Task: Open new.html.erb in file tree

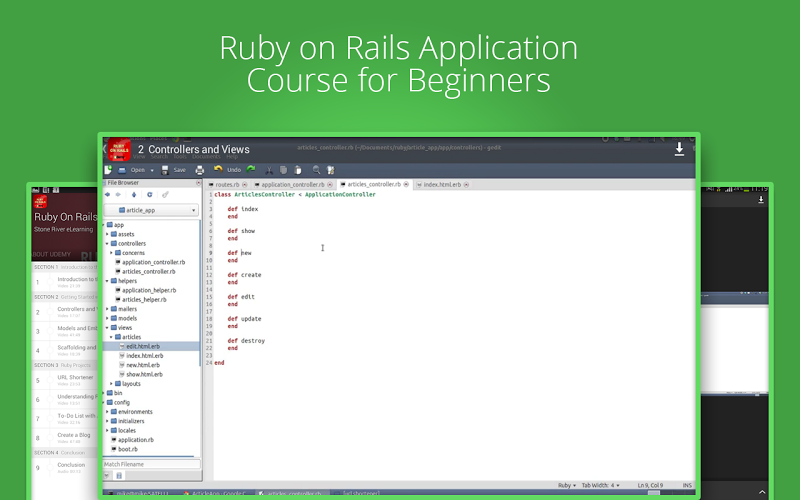Action: 143,365
